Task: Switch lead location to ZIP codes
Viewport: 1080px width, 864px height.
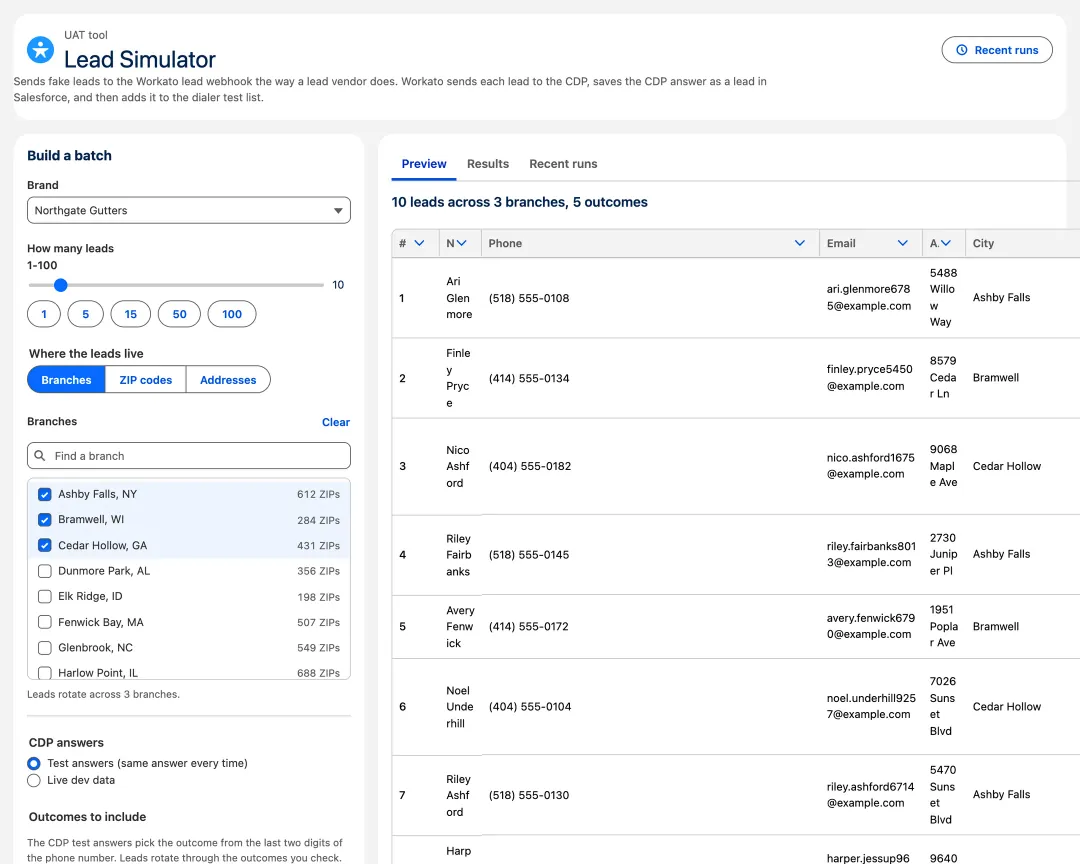Action: pos(145,380)
